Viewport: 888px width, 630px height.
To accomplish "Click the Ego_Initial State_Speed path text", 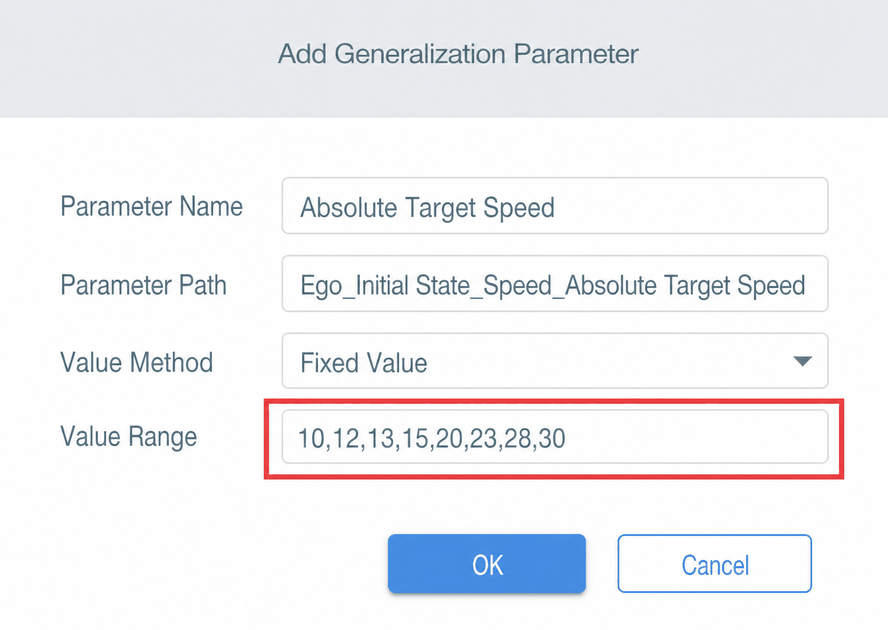I will 426,285.
